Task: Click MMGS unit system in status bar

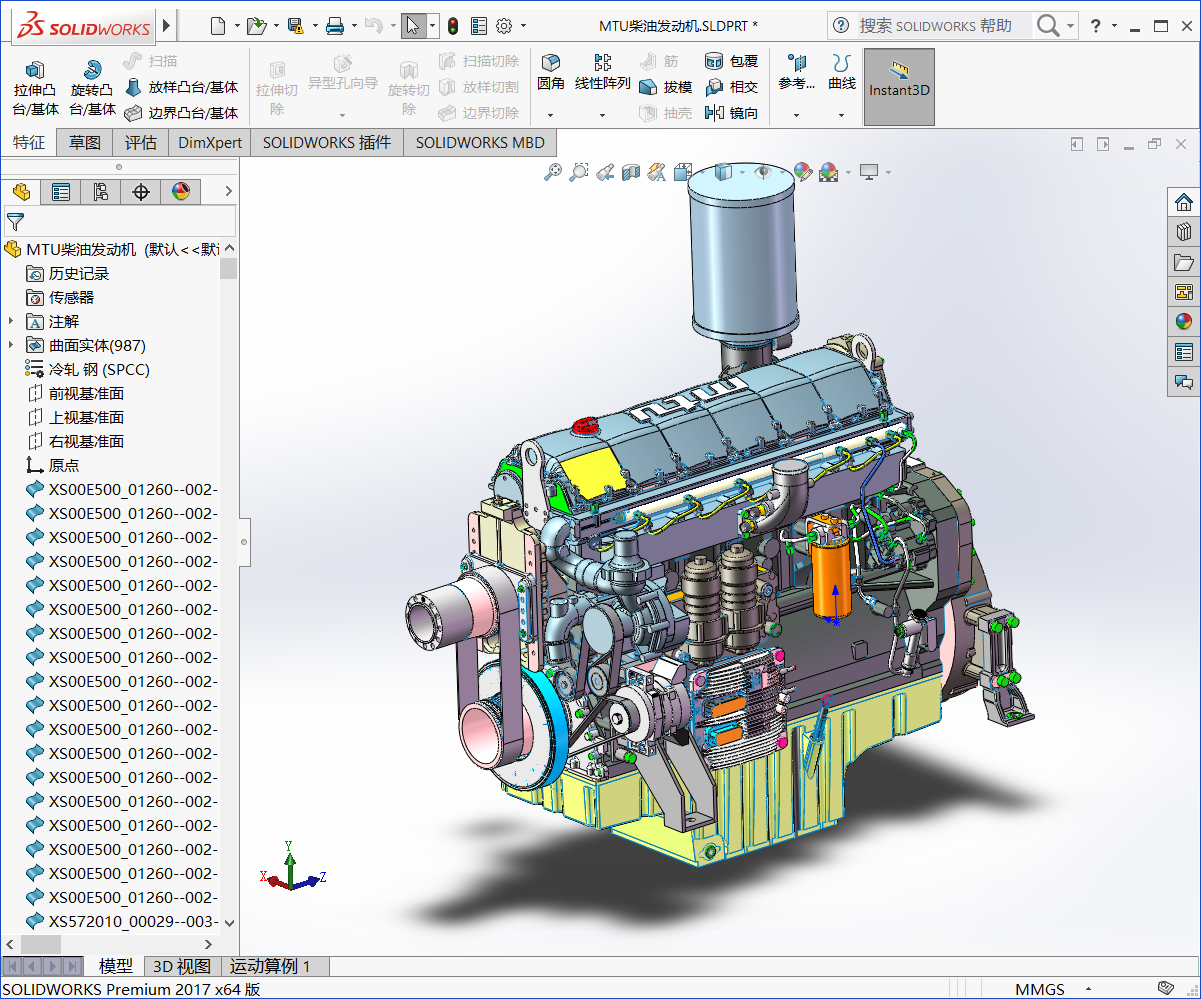Action: click(1040, 989)
